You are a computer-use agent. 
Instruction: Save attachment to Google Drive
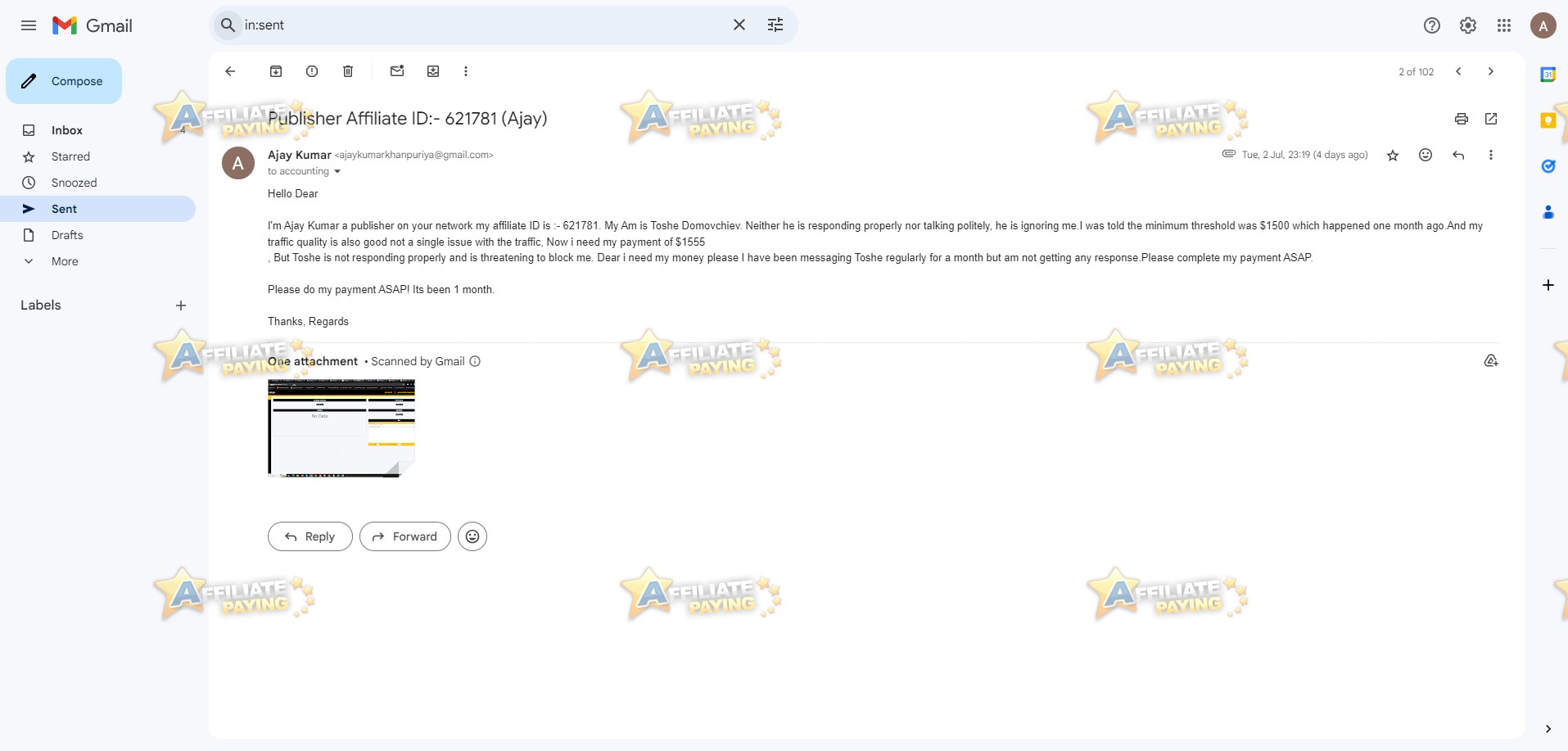coord(1491,361)
